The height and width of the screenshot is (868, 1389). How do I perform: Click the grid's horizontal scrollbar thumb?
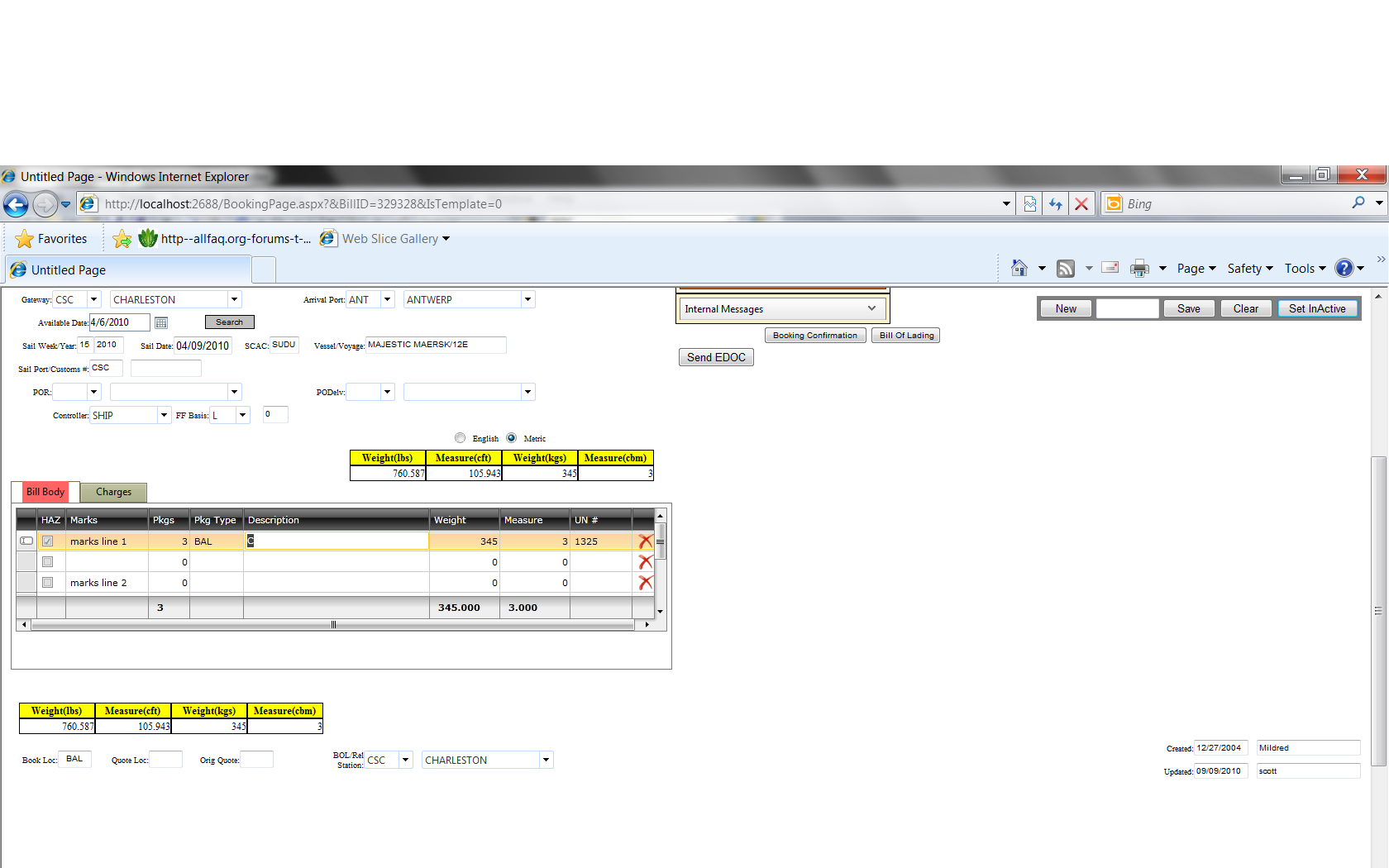[333, 625]
